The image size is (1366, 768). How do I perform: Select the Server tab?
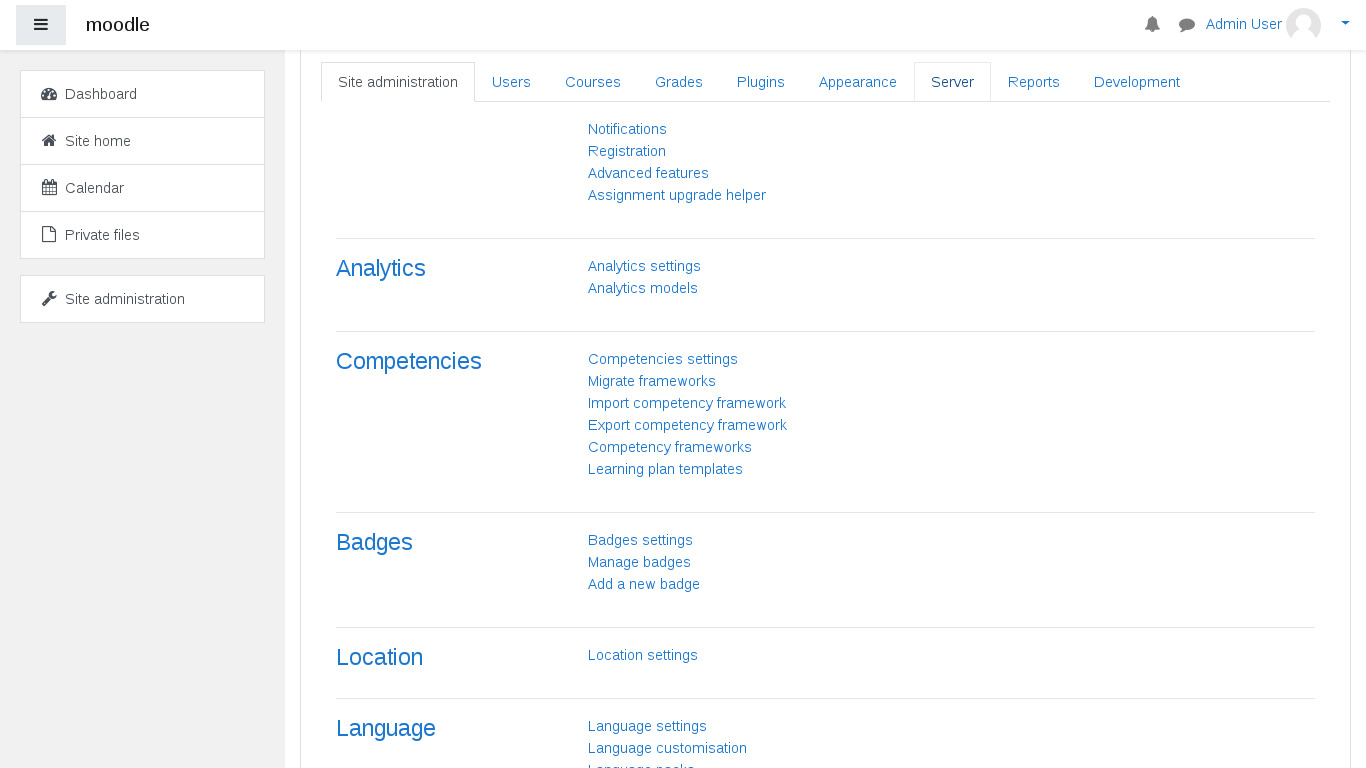(x=952, y=82)
